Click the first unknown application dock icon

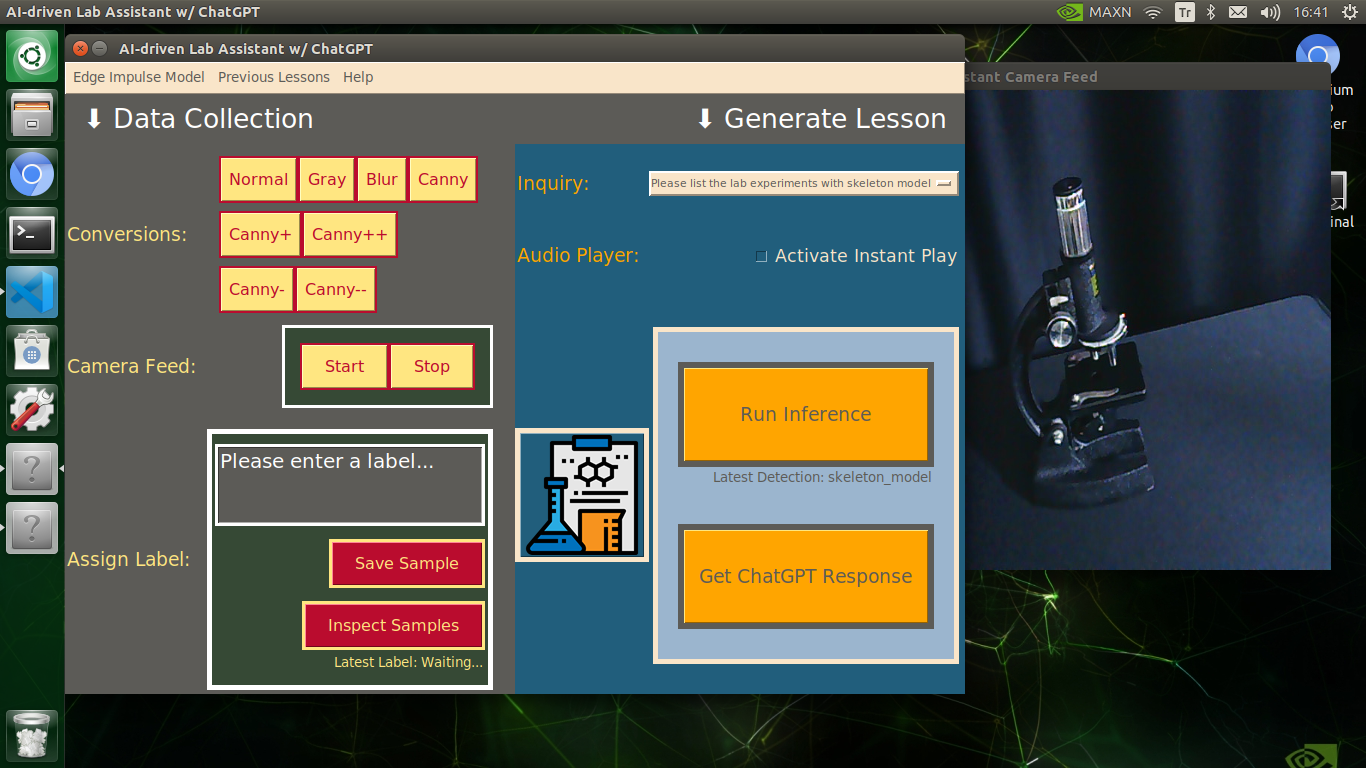pyautogui.click(x=32, y=469)
